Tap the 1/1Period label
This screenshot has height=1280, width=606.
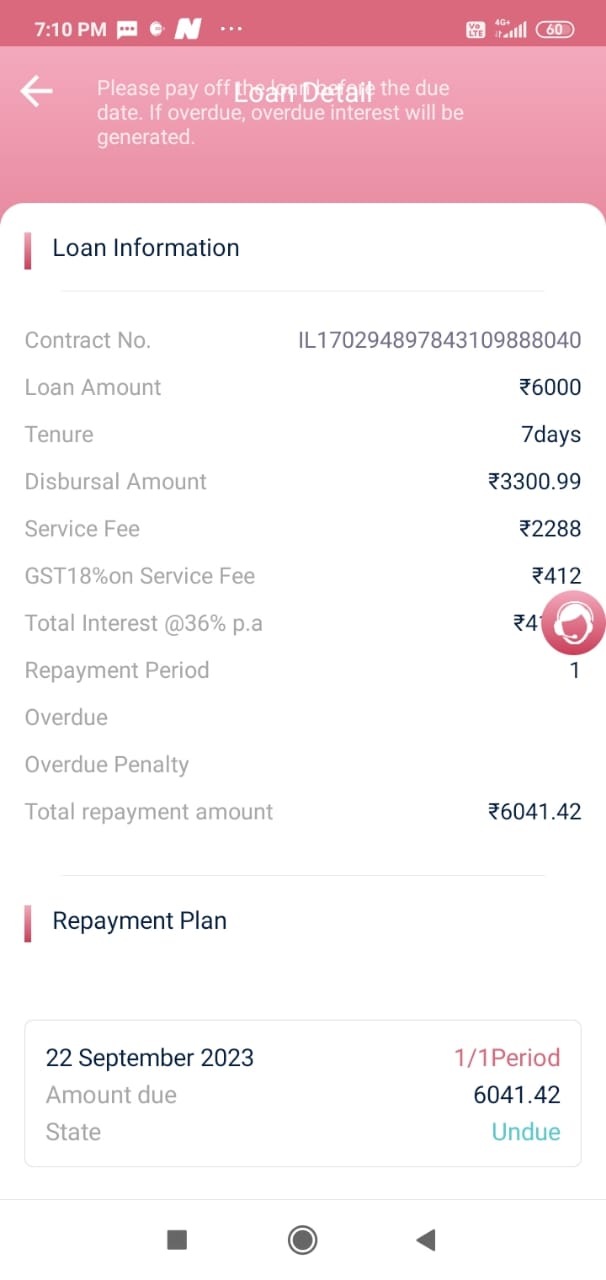(507, 1058)
